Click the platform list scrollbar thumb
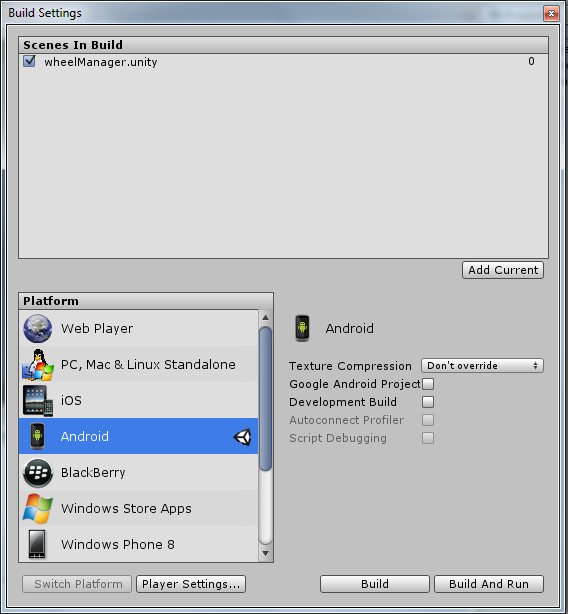The image size is (568, 614). click(x=265, y=399)
